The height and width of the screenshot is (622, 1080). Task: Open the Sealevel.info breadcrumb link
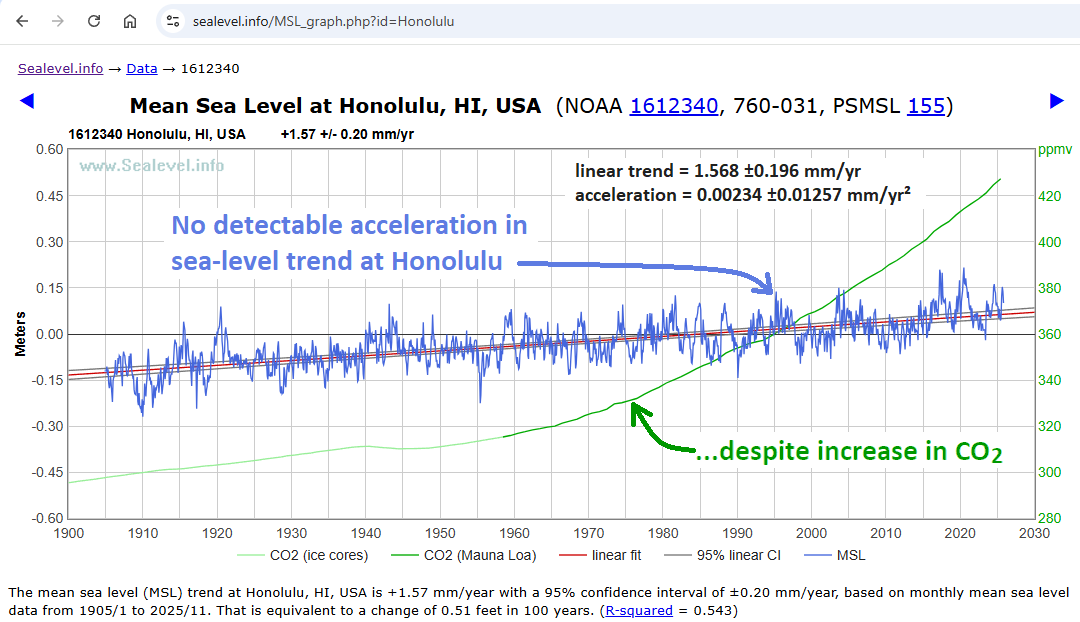tap(60, 68)
